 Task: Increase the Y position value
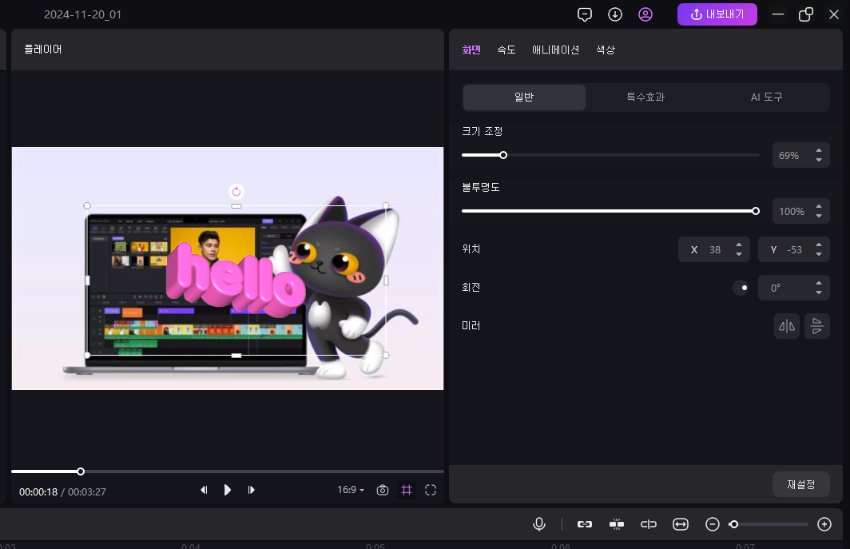(x=819, y=245)
